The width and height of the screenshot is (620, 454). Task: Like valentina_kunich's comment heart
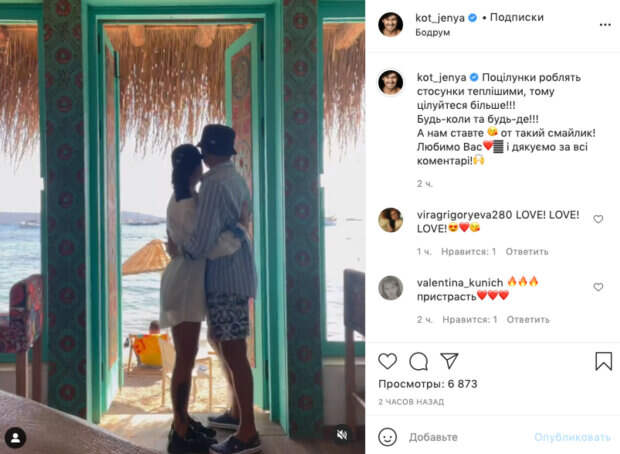pos(598,287)
